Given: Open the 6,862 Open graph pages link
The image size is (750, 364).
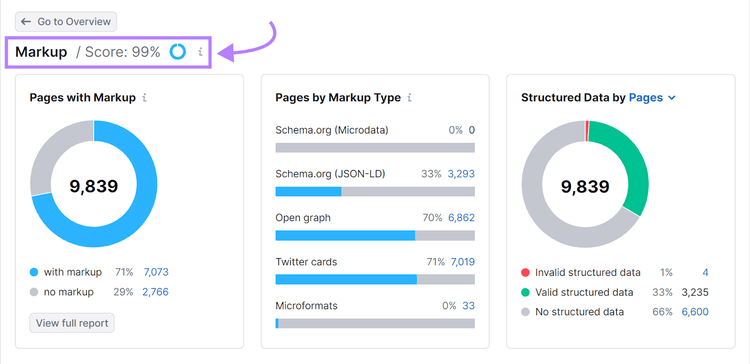Looking at the screenshot, I should click(461, 218).
